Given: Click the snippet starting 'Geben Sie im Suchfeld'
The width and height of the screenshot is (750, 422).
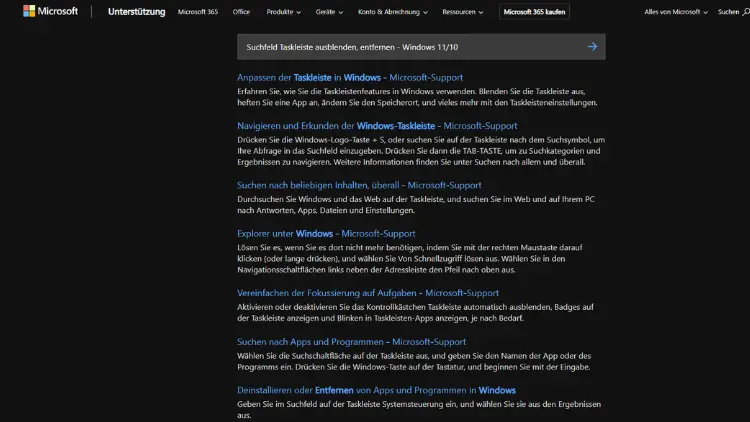Looking at the screenshot, I should [419, 410].
